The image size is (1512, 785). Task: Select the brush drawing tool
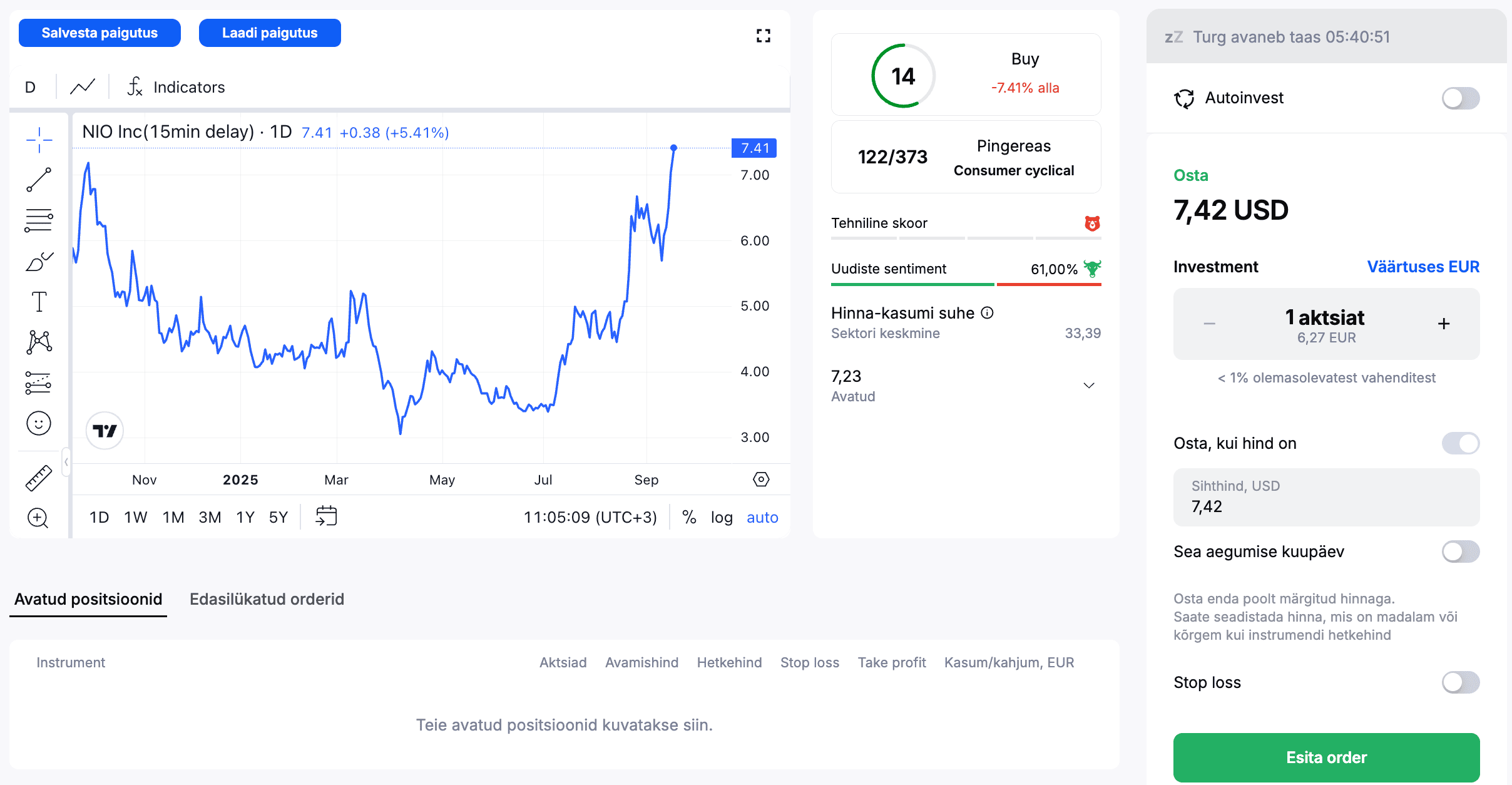tap(39, 261)
